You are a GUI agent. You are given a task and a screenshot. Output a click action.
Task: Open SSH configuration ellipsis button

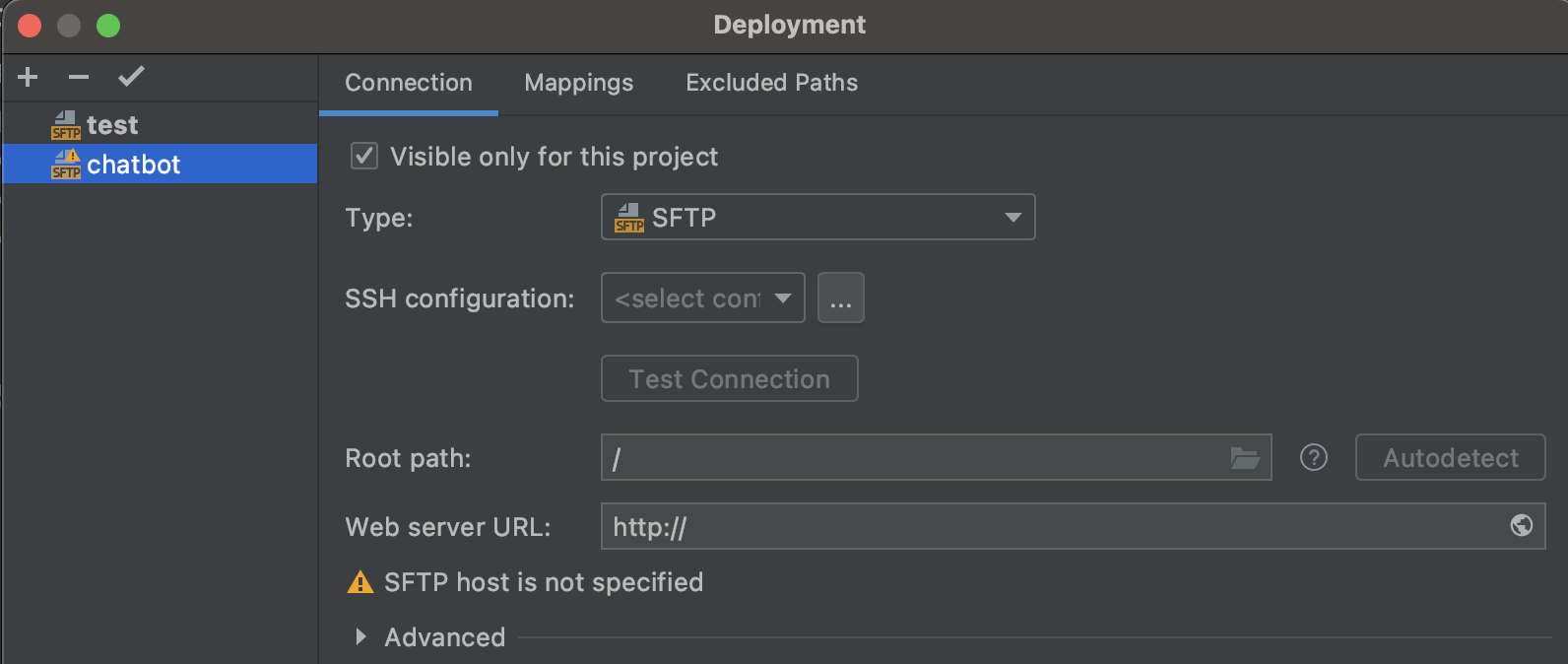coord(840,299)
